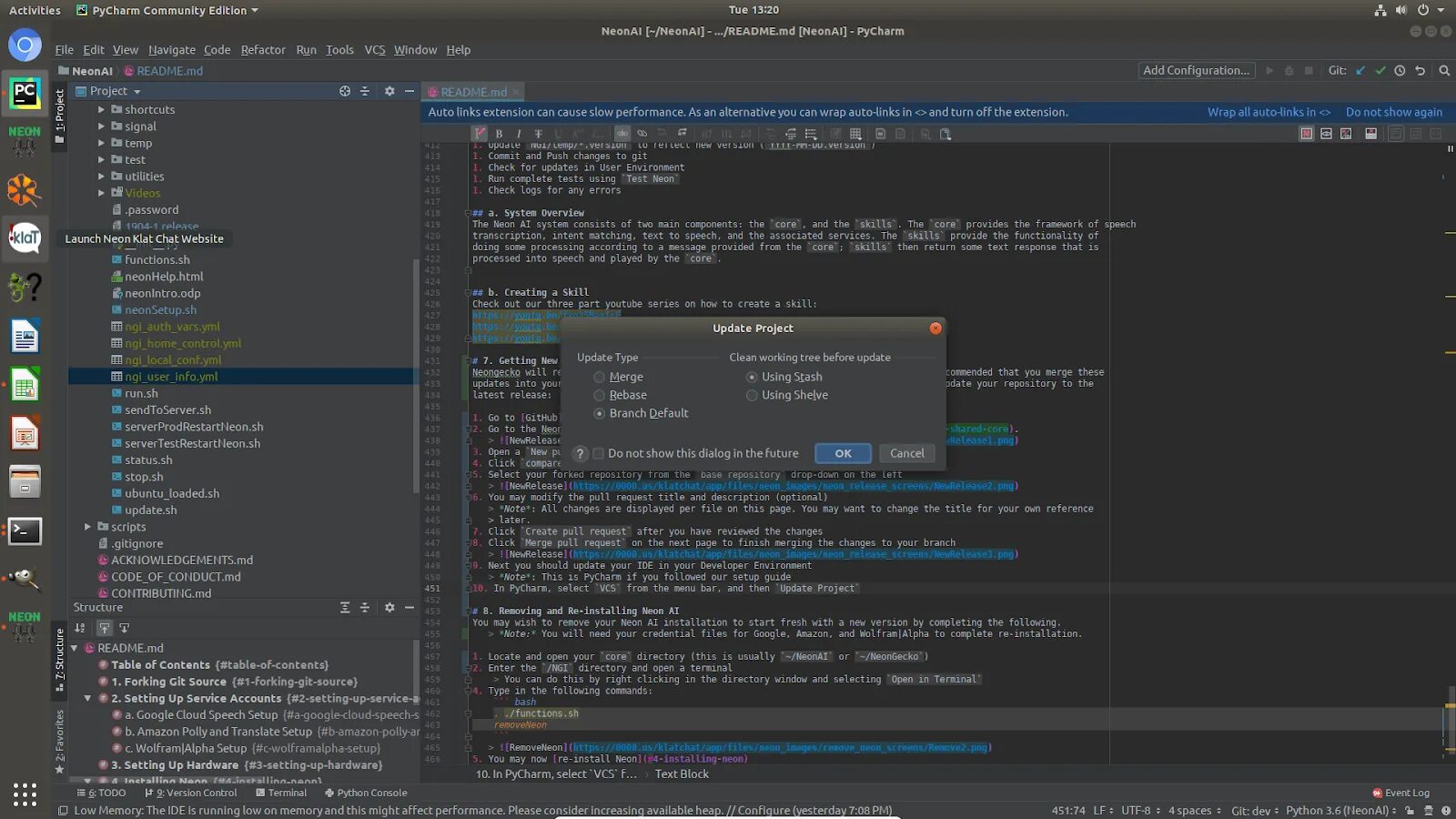This screenshot has height=819, width=1456.
Task: Toggle the auto-scroll preview icon on the right
Action: [x=1370, y=134]
